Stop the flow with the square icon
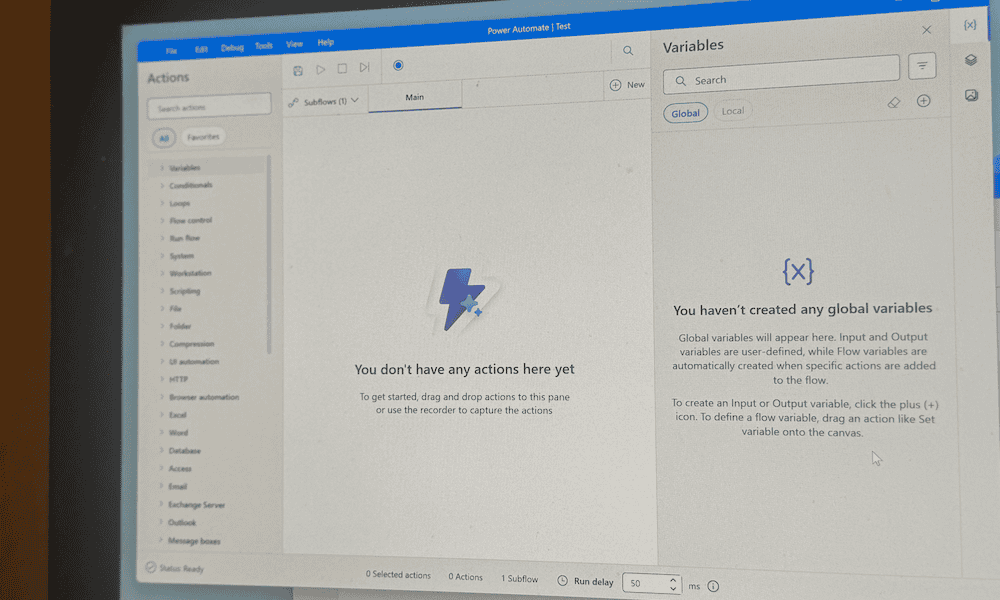The height and width of the screenshot is (600, 1000). click(342, 68)
